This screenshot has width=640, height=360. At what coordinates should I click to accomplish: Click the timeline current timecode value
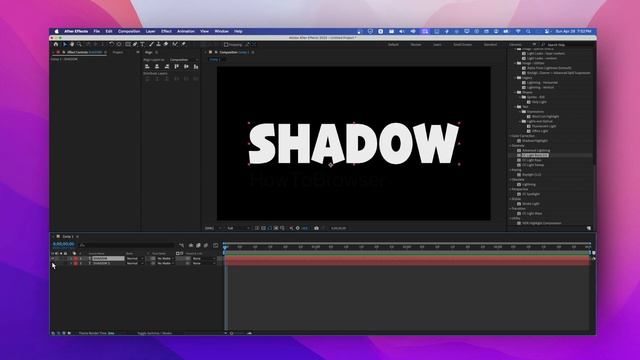pyautogui.click(x=64, y=244)
